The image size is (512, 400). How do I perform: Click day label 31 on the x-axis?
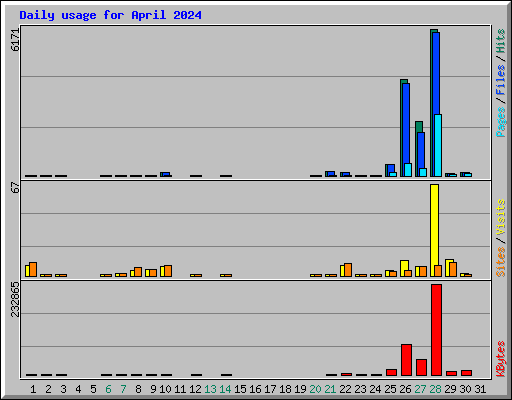[x=480, y=389]
